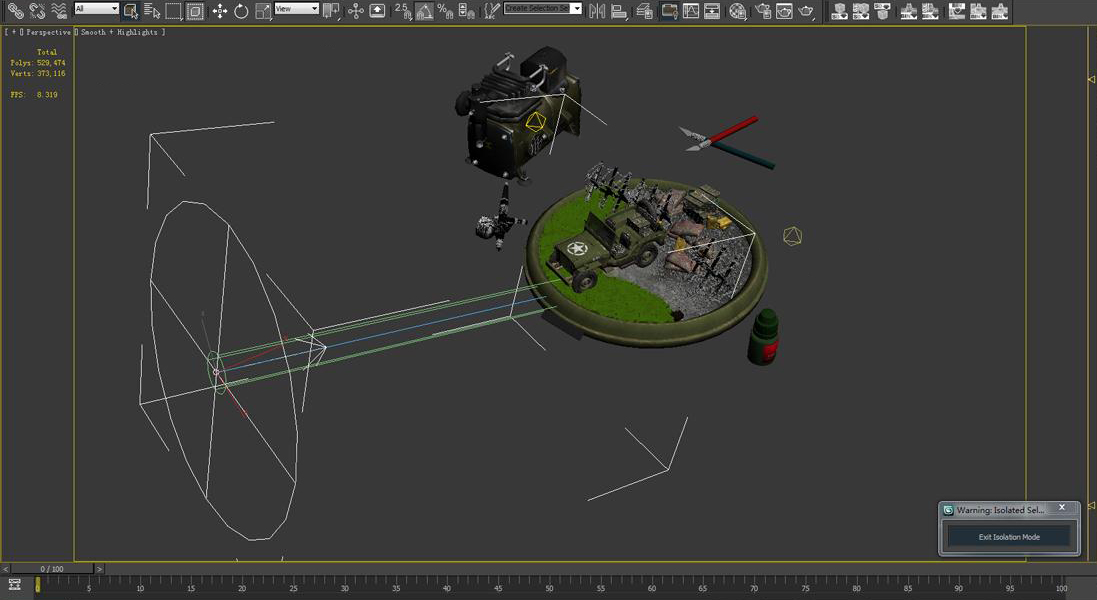Open Edit Named Selection Sets
Image resolution: width=1097 pixels, height=600 pixels.
coord(493,10)
